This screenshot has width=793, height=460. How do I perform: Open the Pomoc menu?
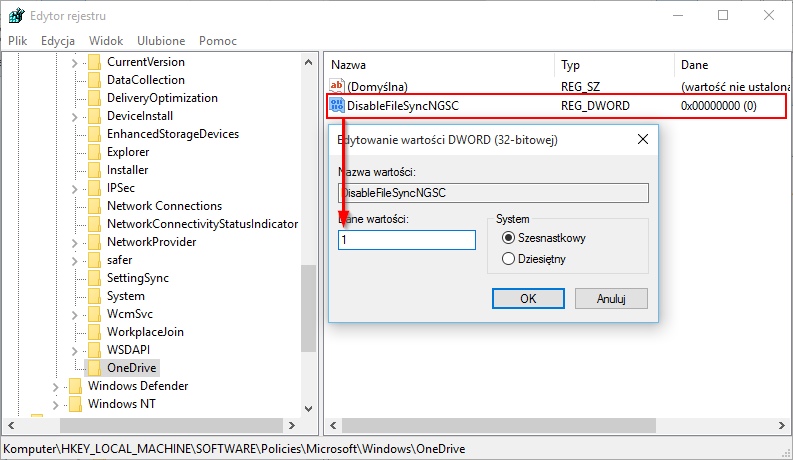coord(217,40)
